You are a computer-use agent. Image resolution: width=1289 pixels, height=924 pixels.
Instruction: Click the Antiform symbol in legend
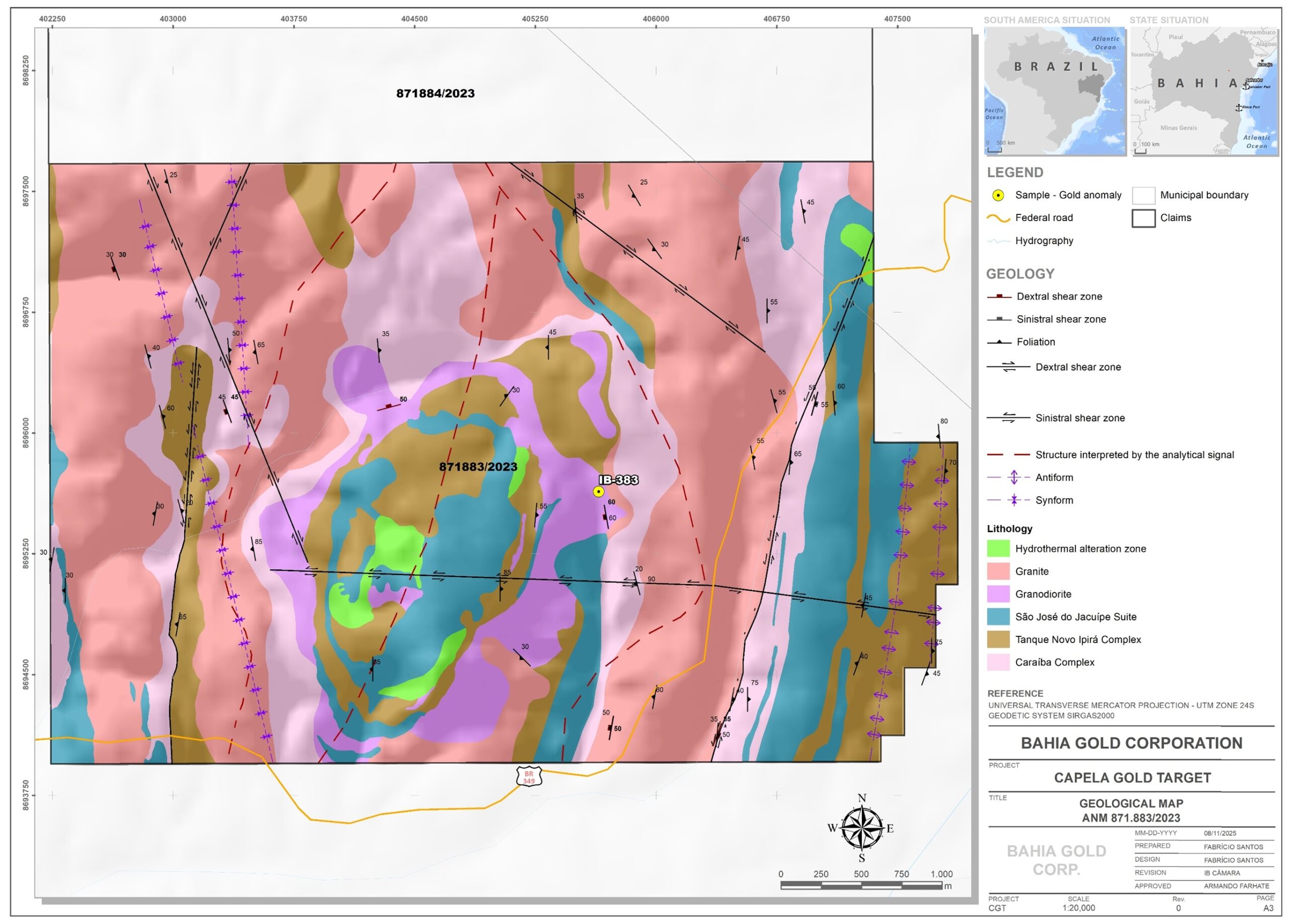pos(1014,477)
